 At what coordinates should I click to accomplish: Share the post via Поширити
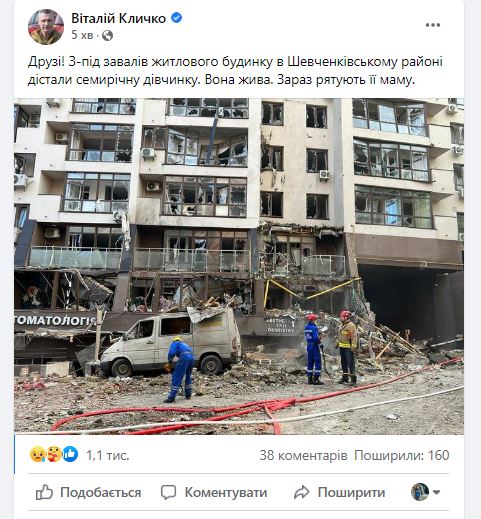coord(339,492)
